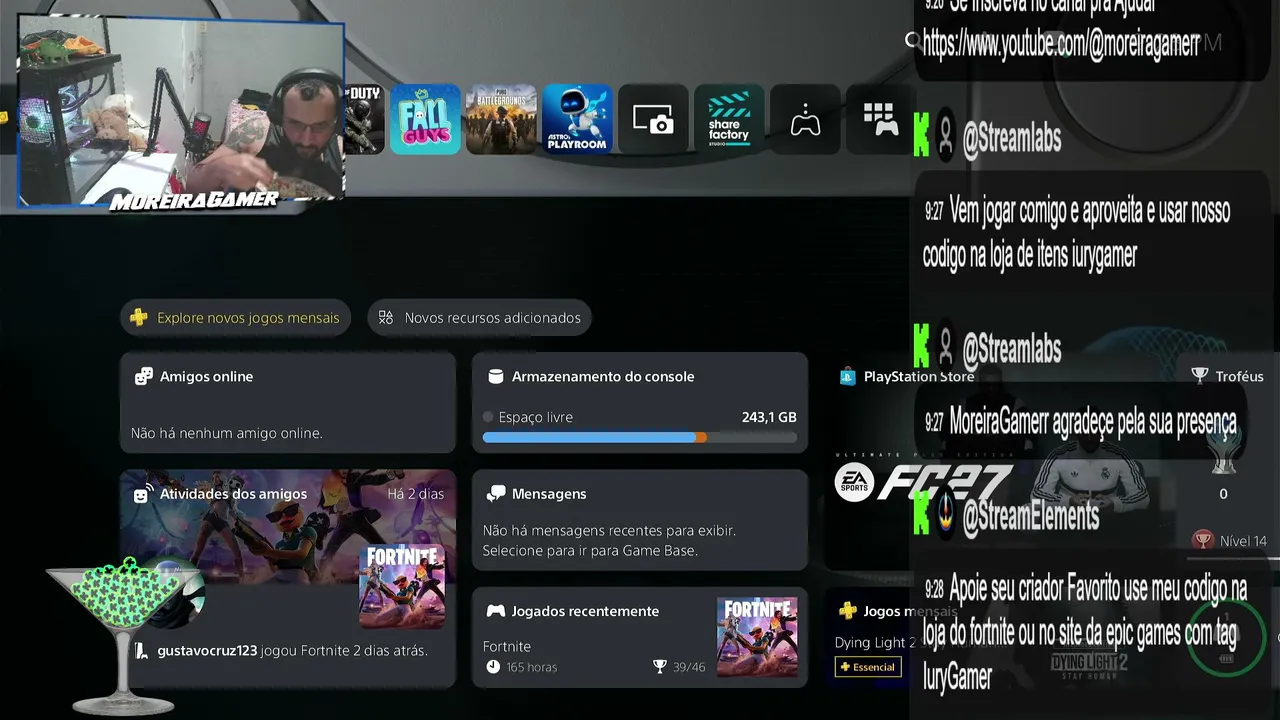The image size is (1280, 720).
Task: Click the Amigos online friends icon
Action: pos(144,376)
